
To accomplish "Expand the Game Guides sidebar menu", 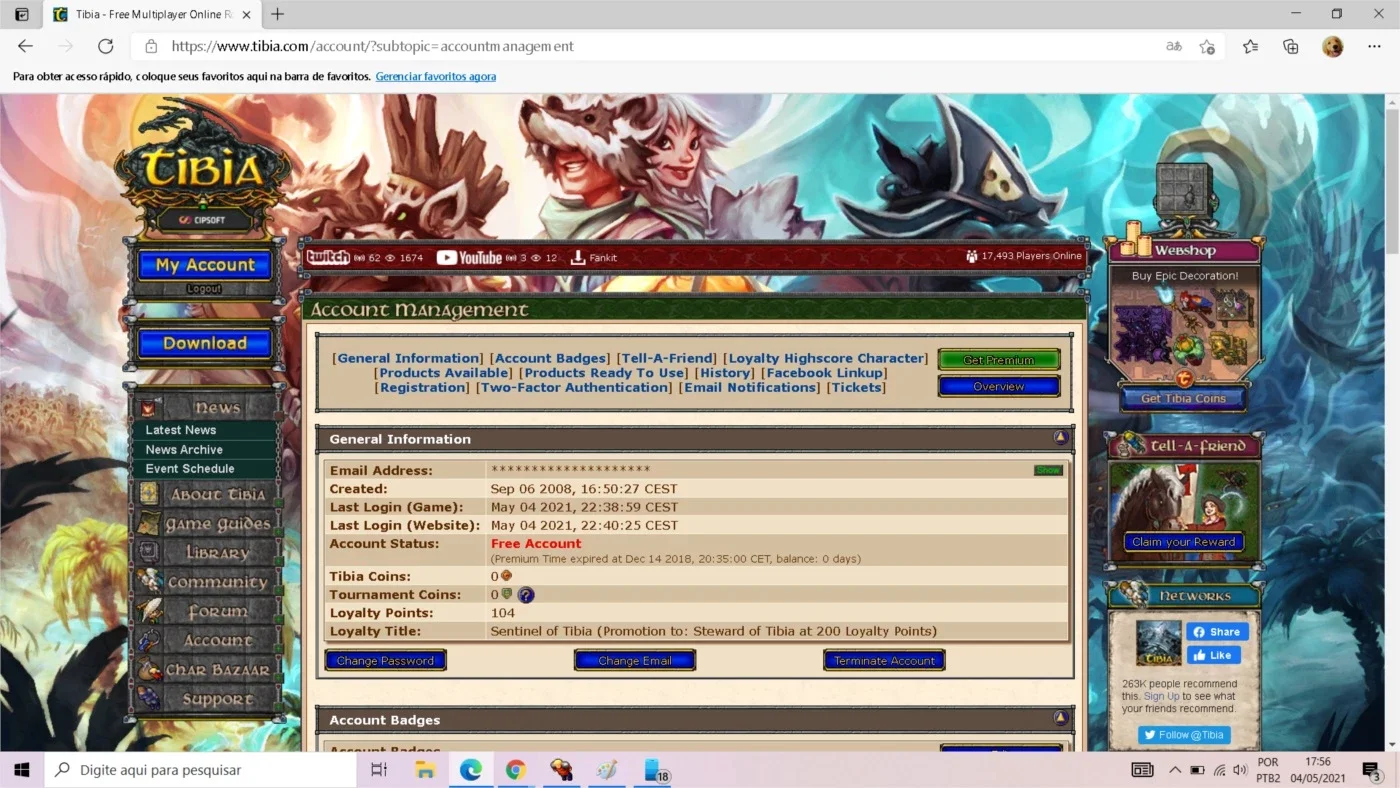I will tap(206, 524).
